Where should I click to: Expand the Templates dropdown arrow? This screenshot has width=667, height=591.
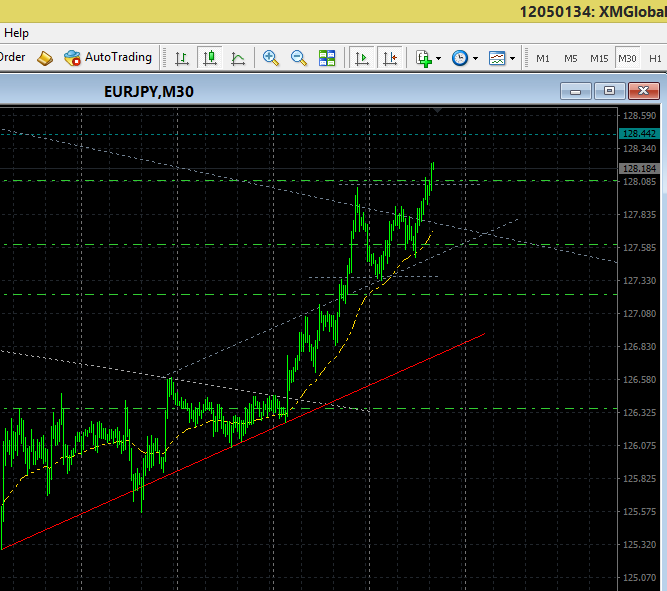coord(513,58)
